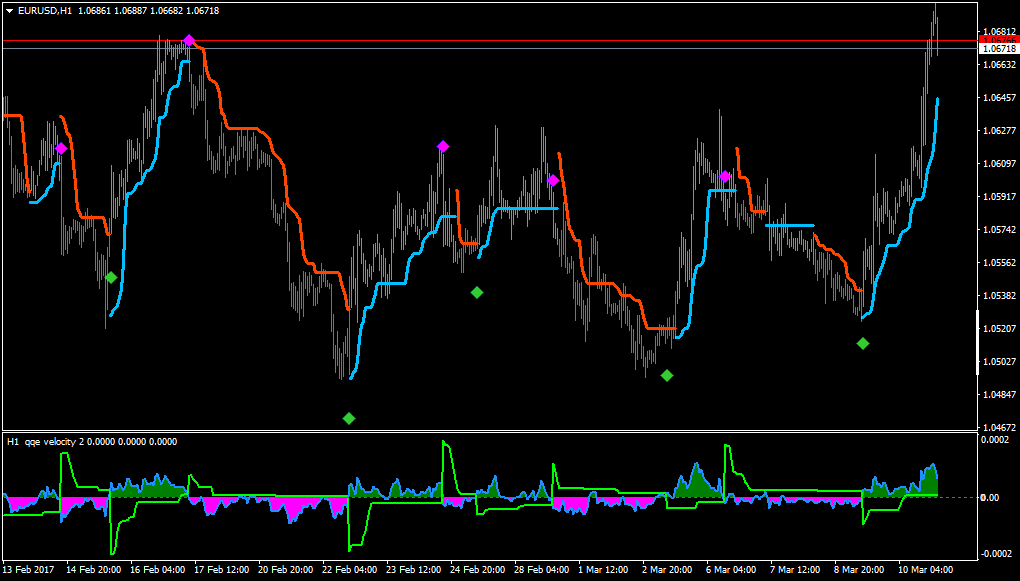Viewport: 1020px width, 581px height.
Task: Click the lowest green diamond buy signal
Action: 349,418
